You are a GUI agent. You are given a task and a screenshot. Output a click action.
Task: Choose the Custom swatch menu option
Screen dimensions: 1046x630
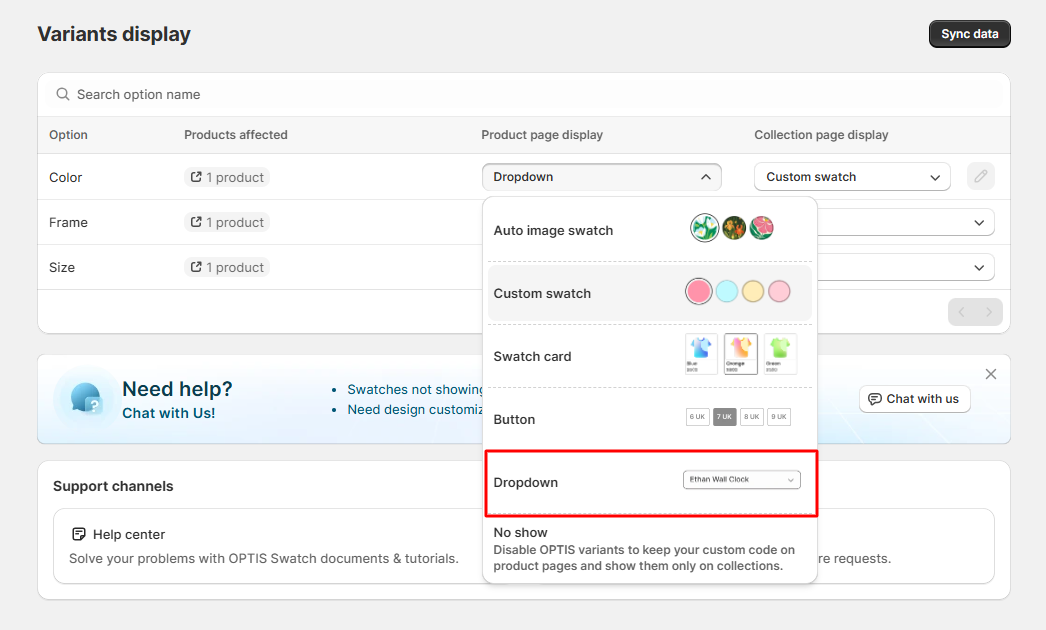point(650,293)
